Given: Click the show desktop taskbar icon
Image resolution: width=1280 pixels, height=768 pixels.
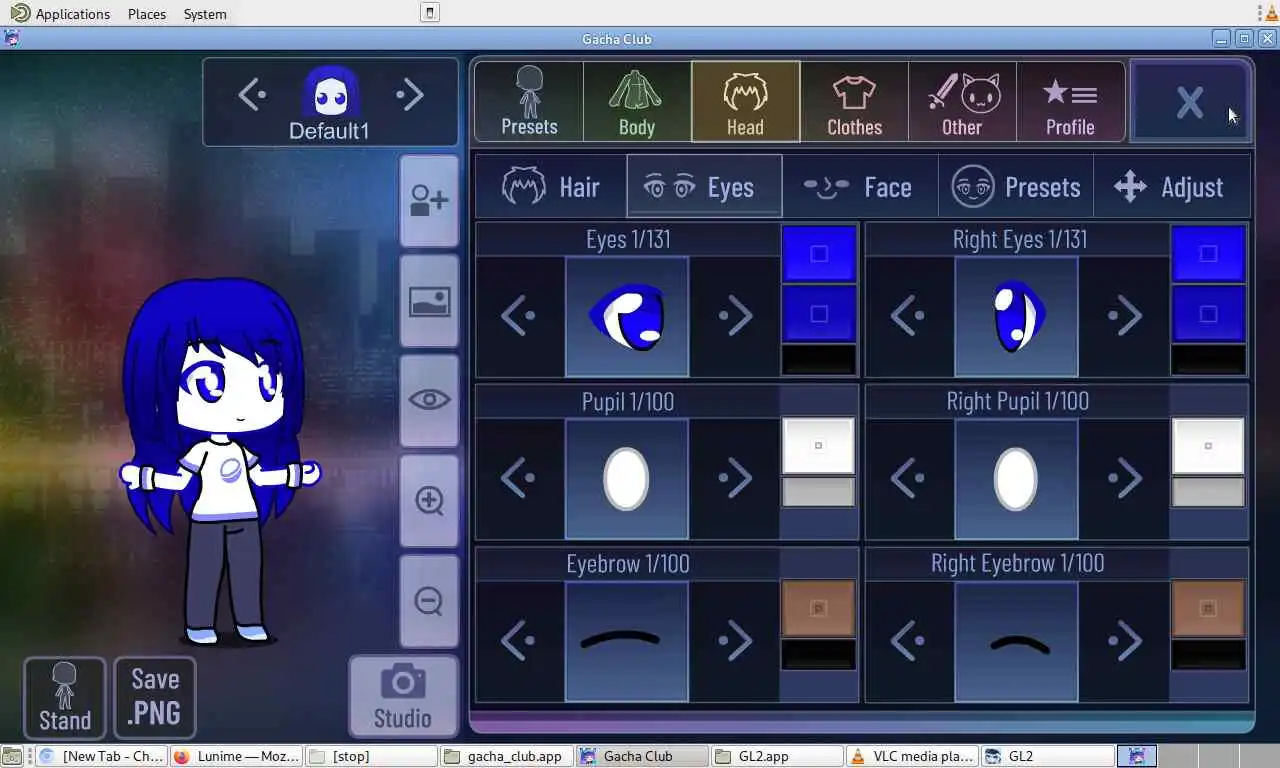Looking at the screenshot, I should point(11,756).
